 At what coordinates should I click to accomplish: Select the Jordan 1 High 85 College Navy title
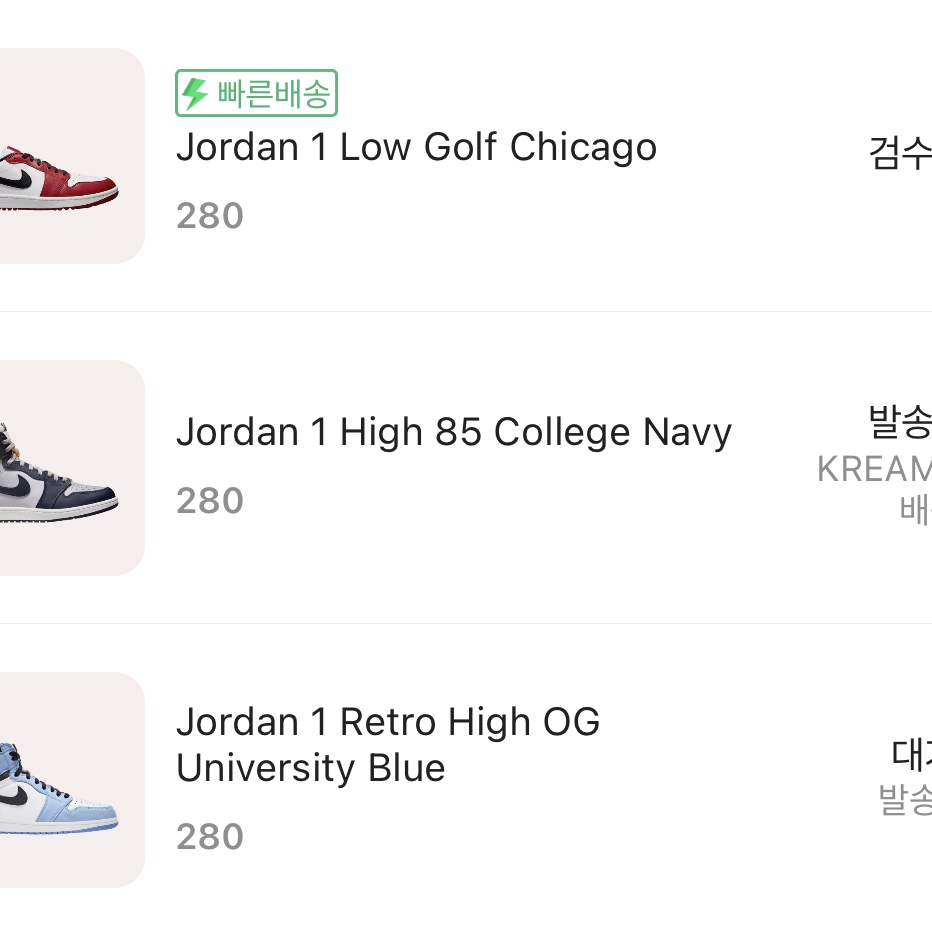(454, 432)
